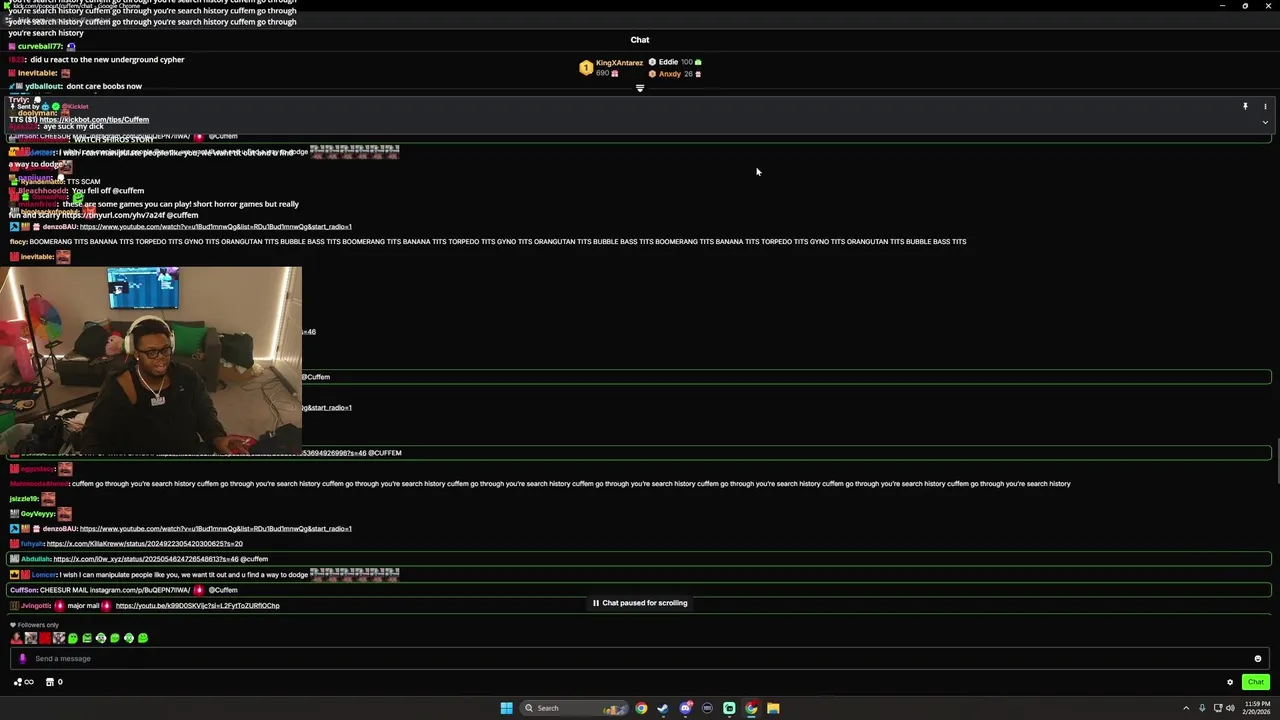
Task: Click the number one rank badge
Action: (586, 68)
